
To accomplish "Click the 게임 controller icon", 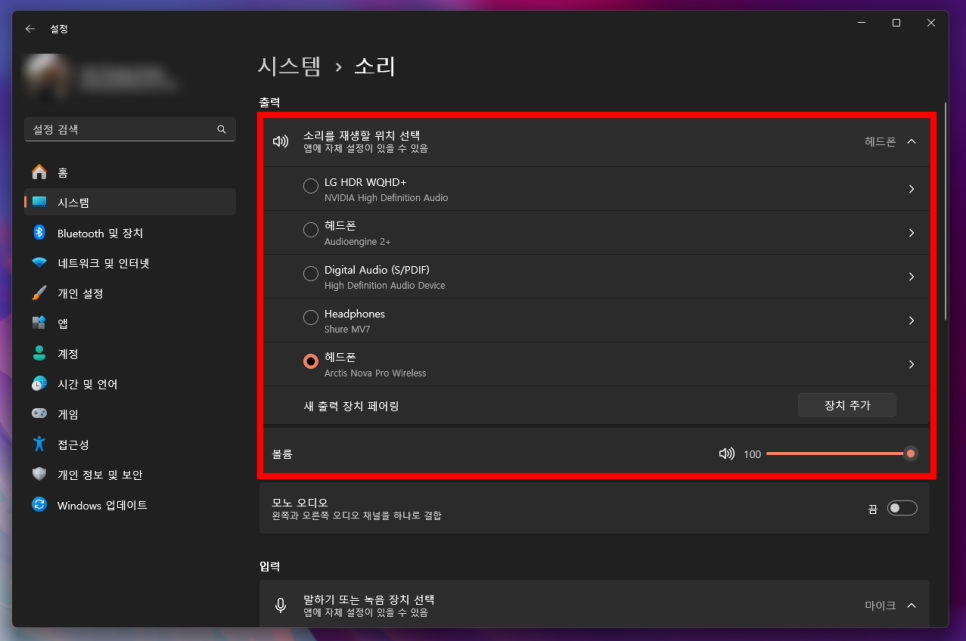I will pyautogui.click(x=39, y=414).
